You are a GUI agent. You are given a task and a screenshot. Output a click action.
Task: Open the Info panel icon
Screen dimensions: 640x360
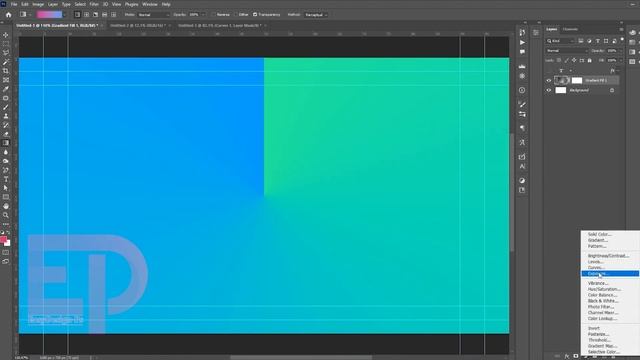[x=522, y=90]
